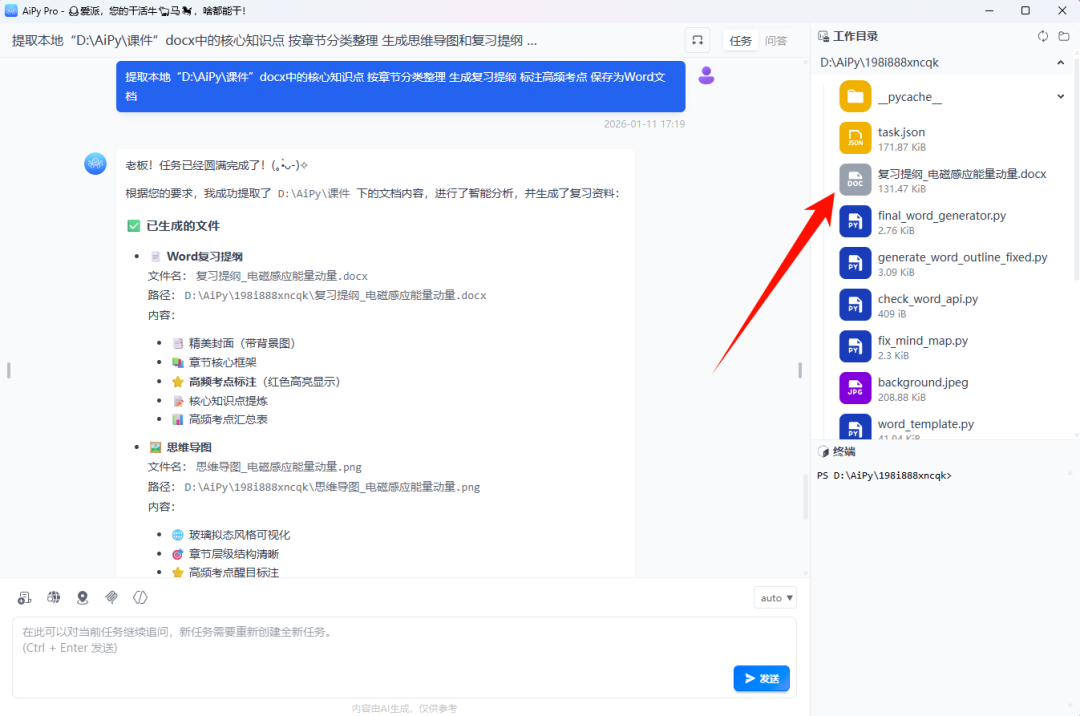Viewport: 1080px width, 716px height.
Task: Refresh the working directory list
Action: (x=1043, y=36)
